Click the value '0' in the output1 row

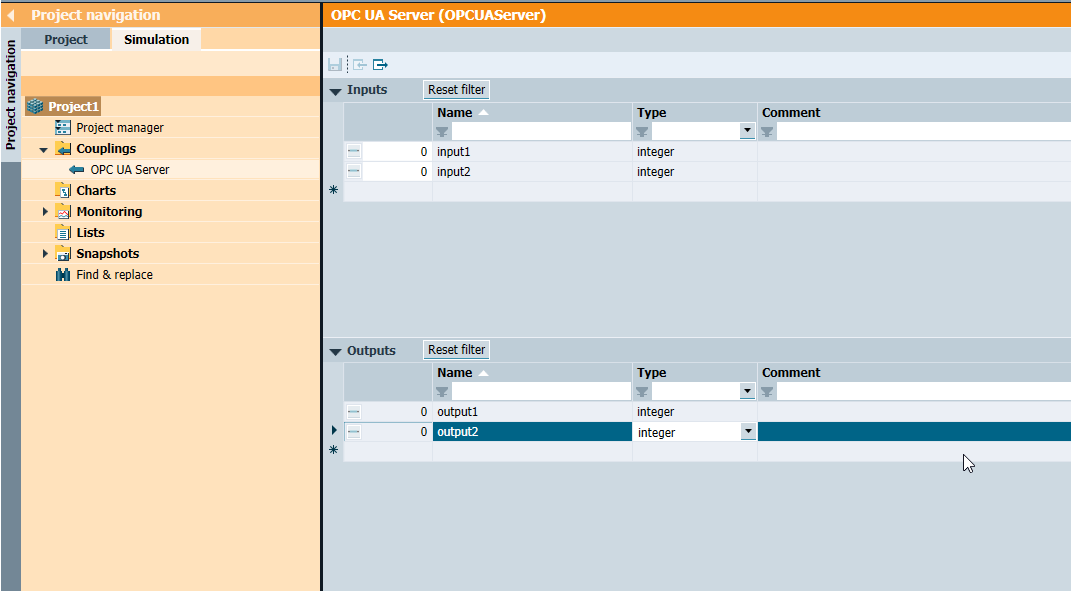coord(423,412)
